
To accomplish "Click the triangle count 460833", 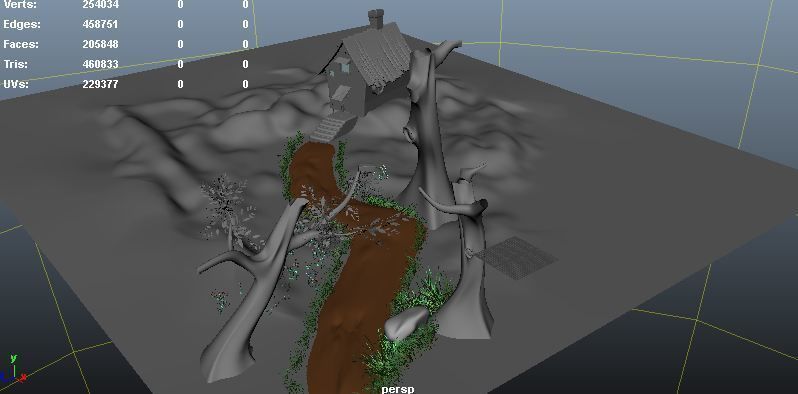I will 100,64.
